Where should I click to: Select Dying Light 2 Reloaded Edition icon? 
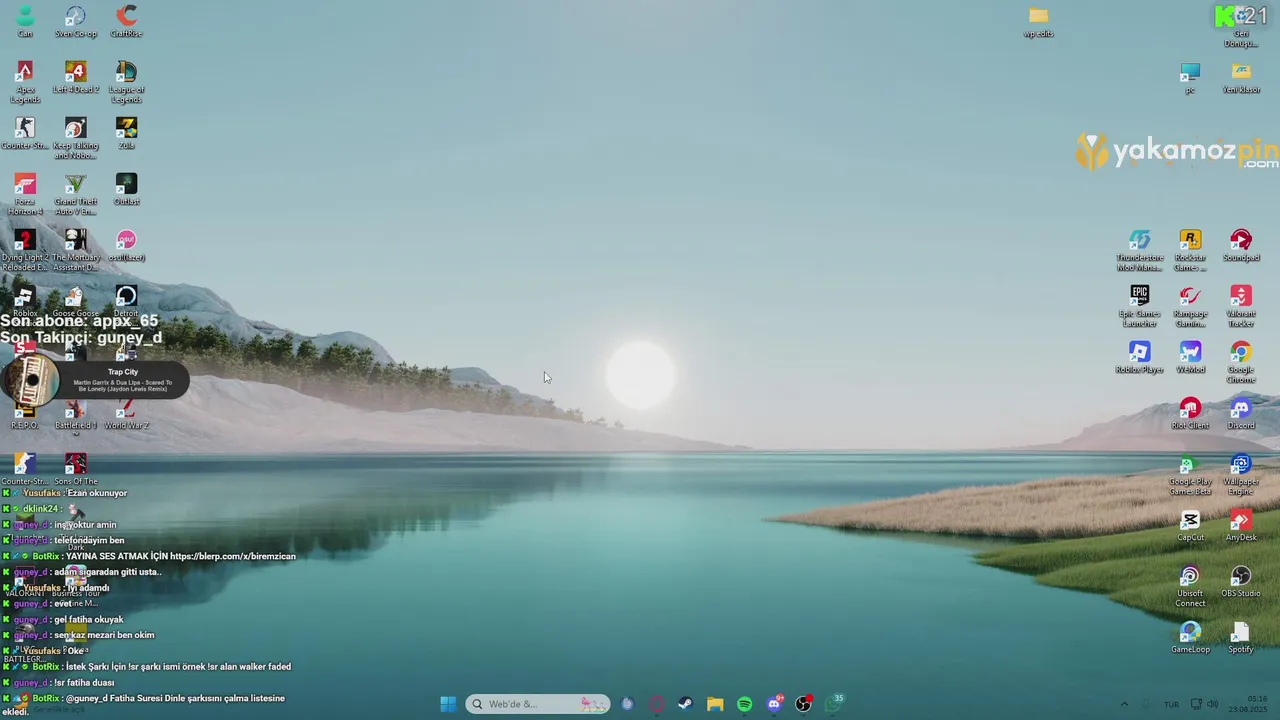coord(25,250)
